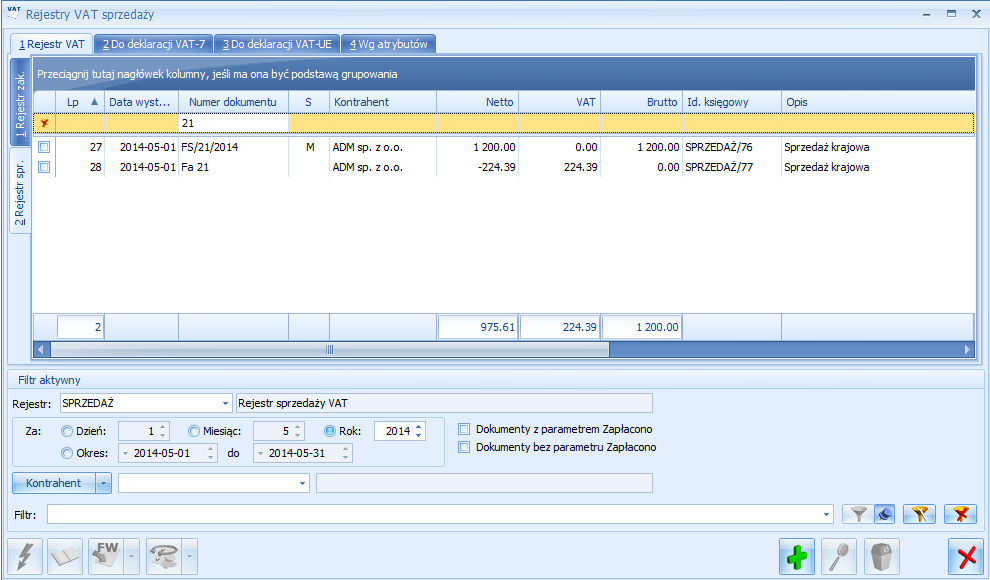Click the Miesiąc month stepper arrows

[x=298, y=431]
